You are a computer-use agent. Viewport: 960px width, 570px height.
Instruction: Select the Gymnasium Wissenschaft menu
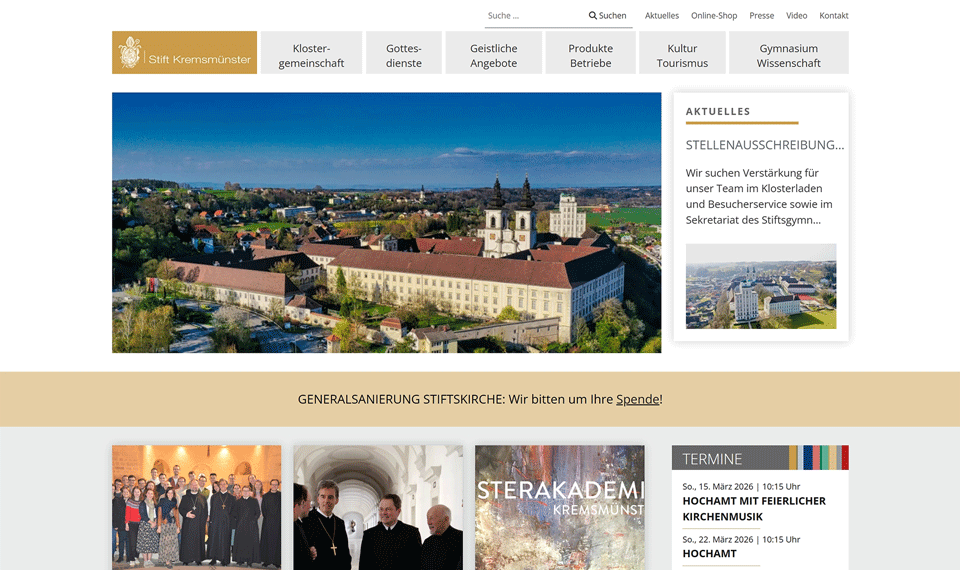coord(788,55)
